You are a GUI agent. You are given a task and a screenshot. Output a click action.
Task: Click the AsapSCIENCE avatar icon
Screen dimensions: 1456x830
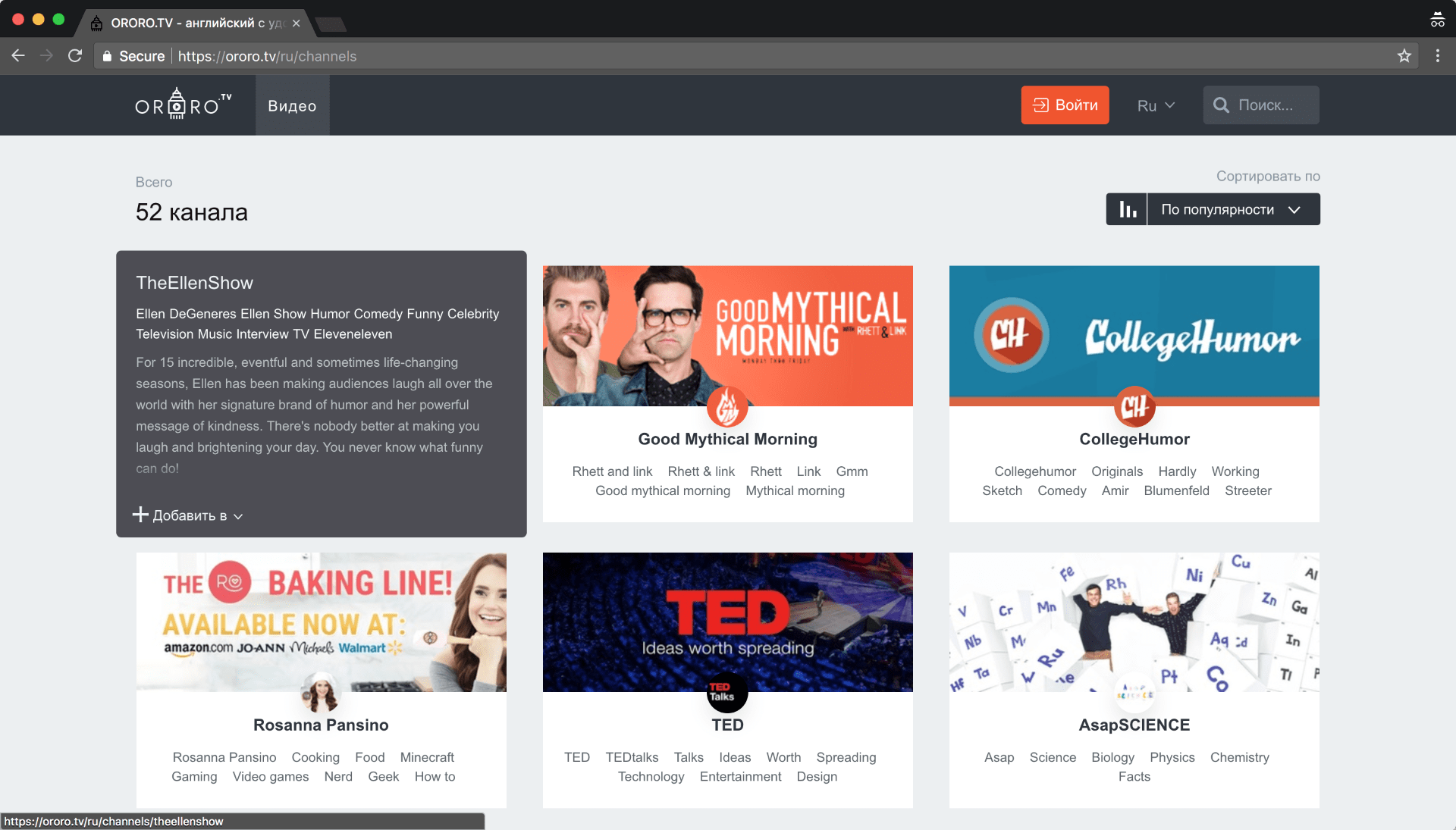coord(1134,692)
